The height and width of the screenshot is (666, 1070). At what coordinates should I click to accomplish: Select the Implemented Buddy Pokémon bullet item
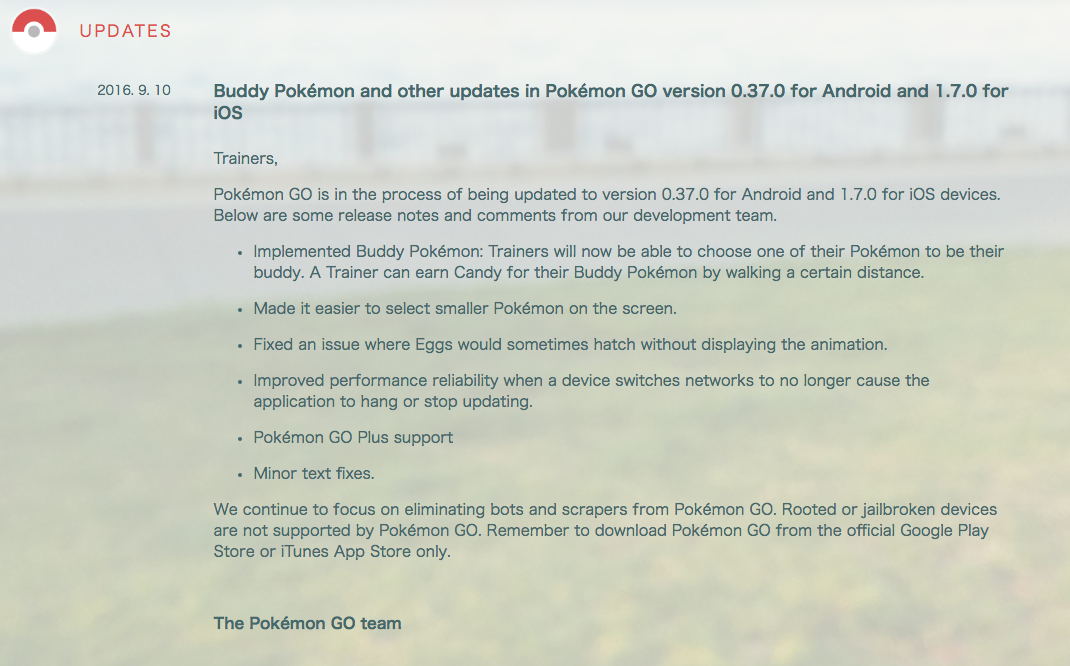point(628,262)
